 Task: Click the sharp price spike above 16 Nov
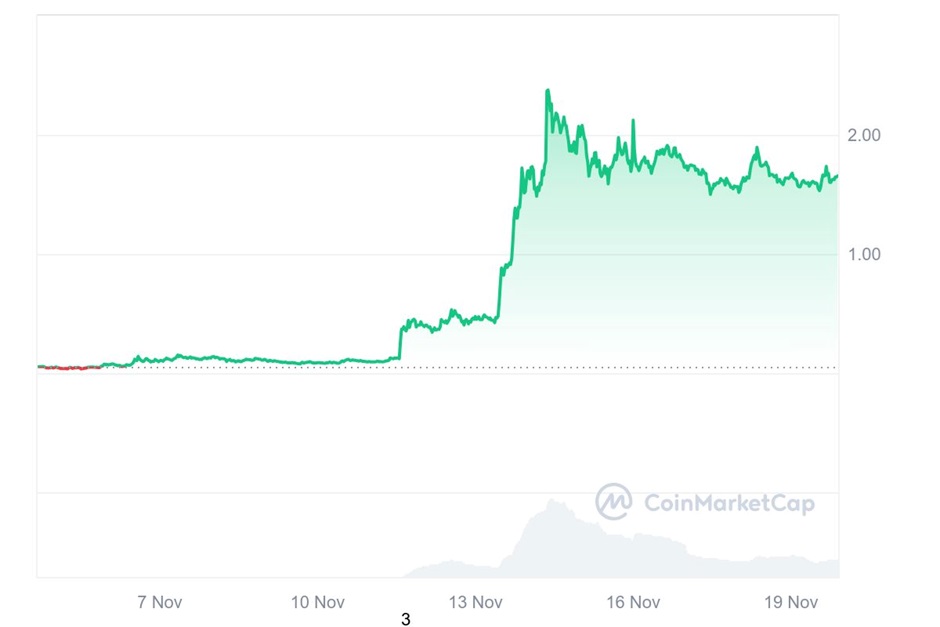point(633,121)
